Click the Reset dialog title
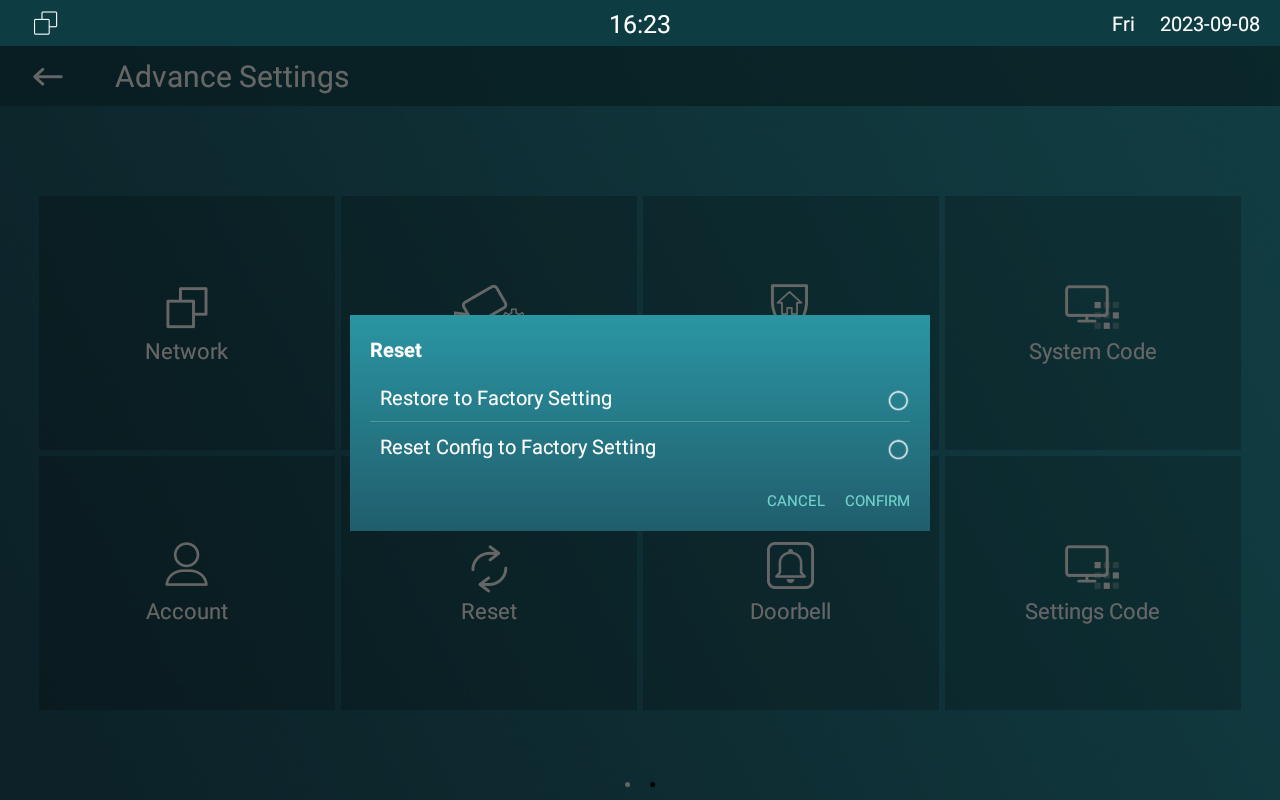 pos(396,350)
